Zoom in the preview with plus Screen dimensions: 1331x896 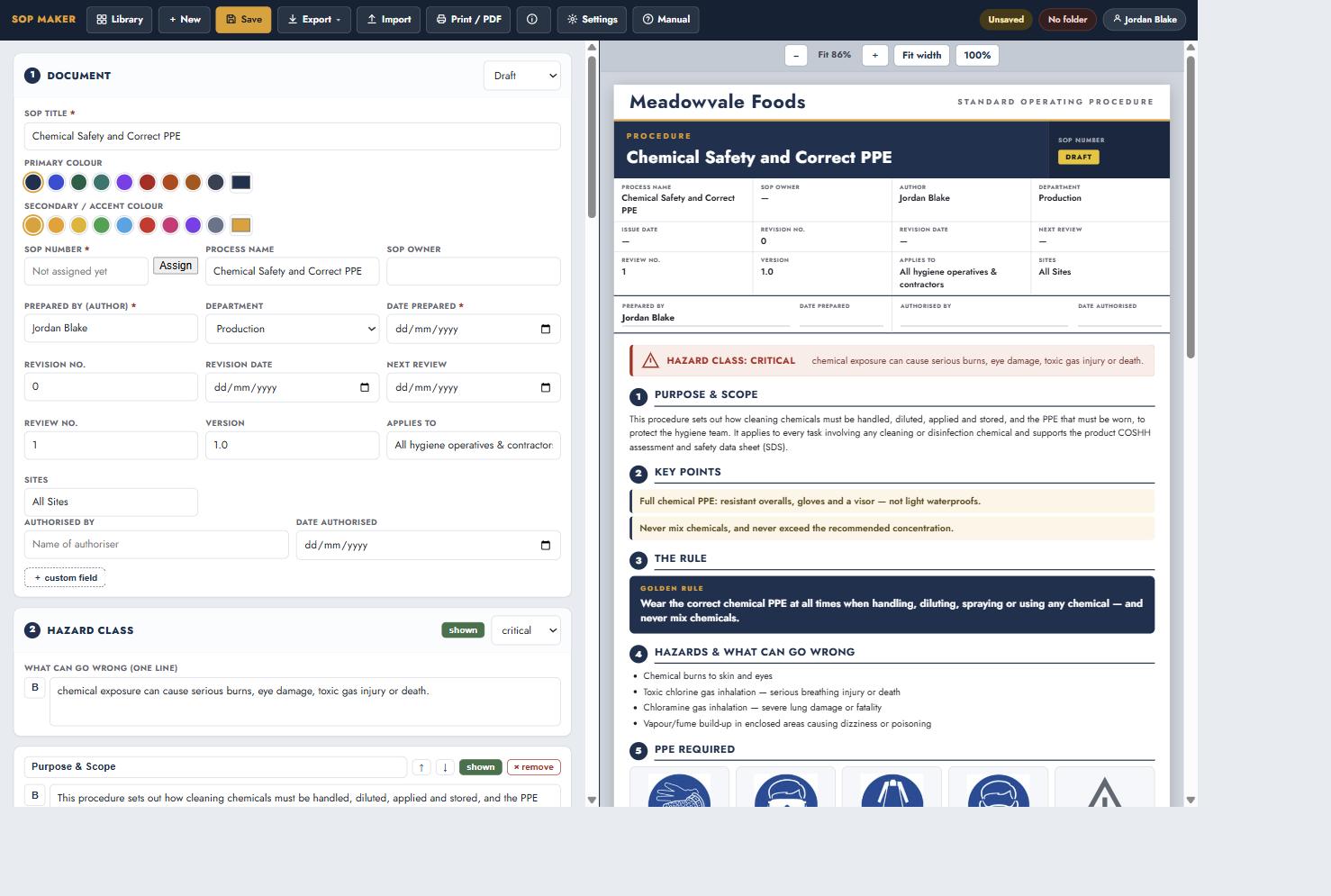pos(874,55)
